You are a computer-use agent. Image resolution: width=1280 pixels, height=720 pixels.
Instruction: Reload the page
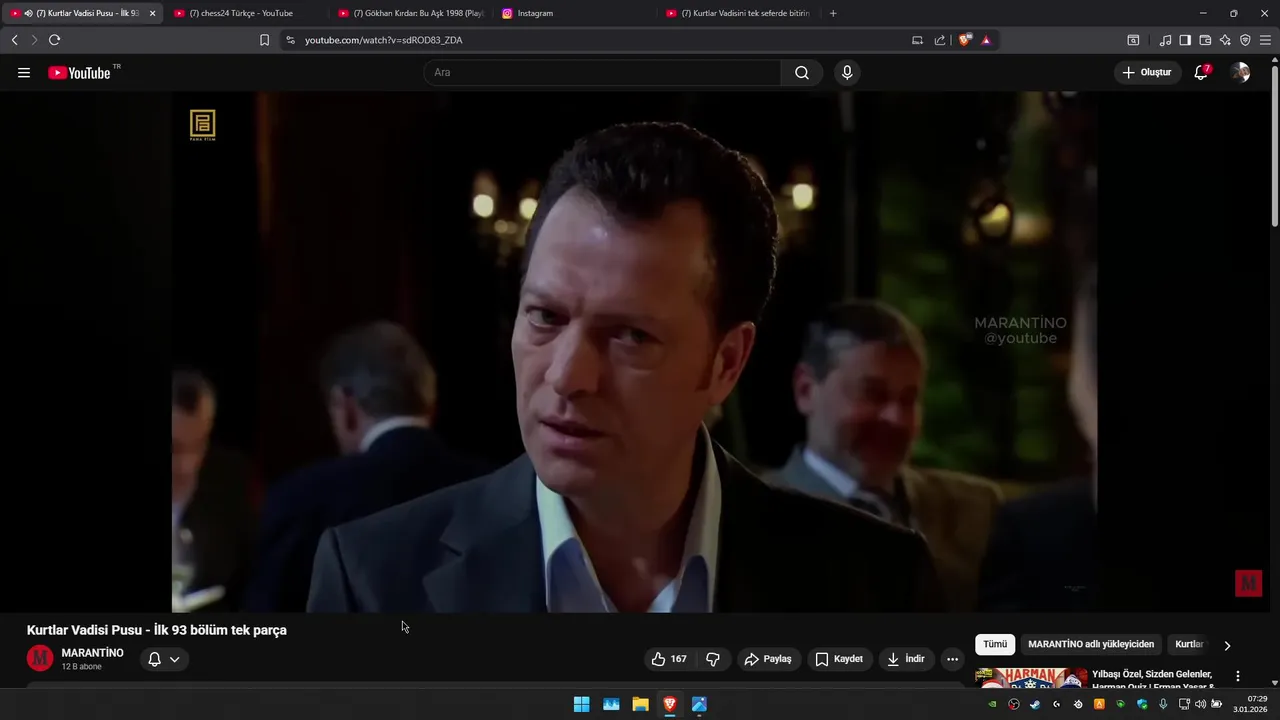(x=54, y=40)
